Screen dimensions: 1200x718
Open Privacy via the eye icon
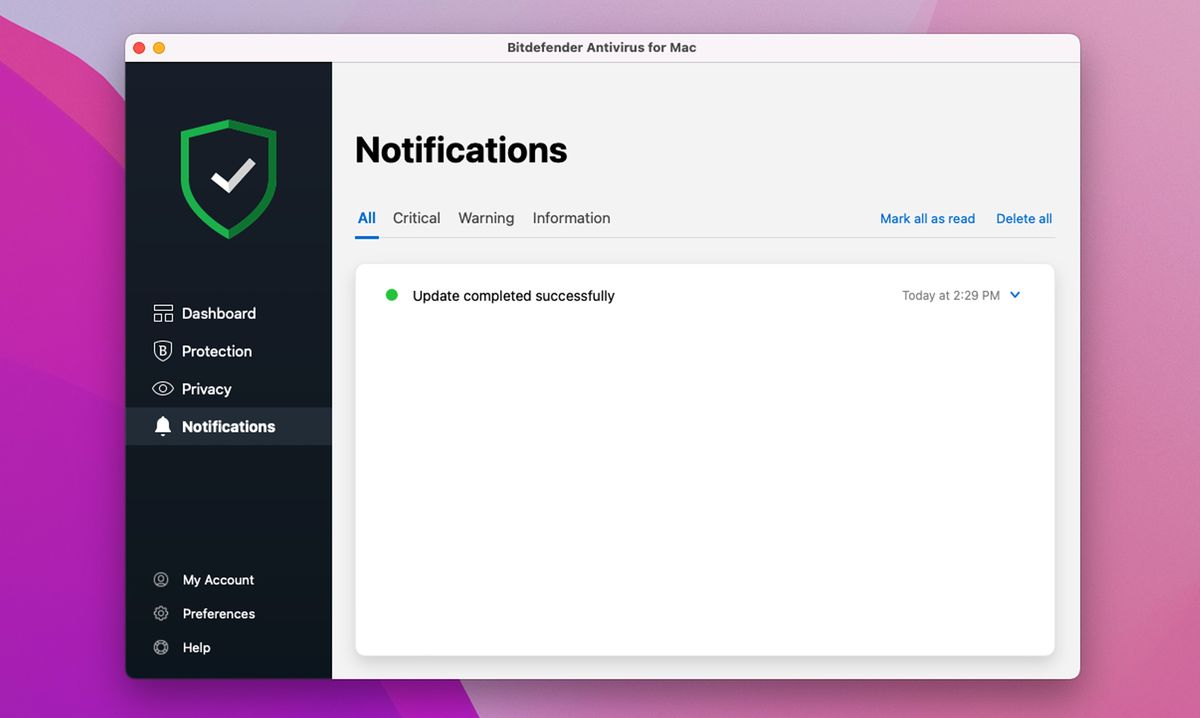point(162,389)
